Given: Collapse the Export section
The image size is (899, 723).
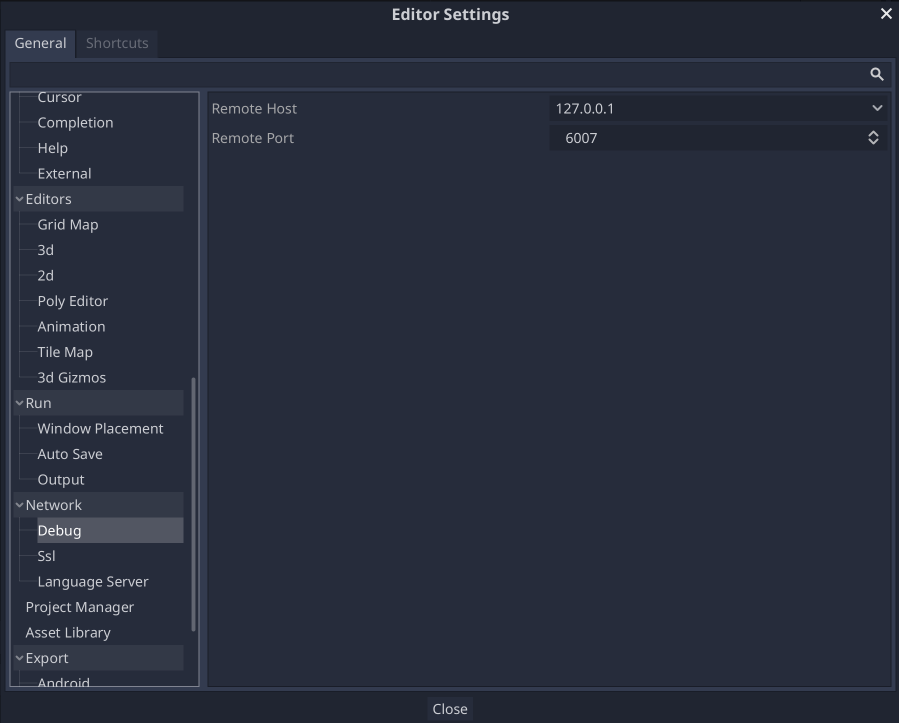Looking at the screenshot, I should click(18, 657).
